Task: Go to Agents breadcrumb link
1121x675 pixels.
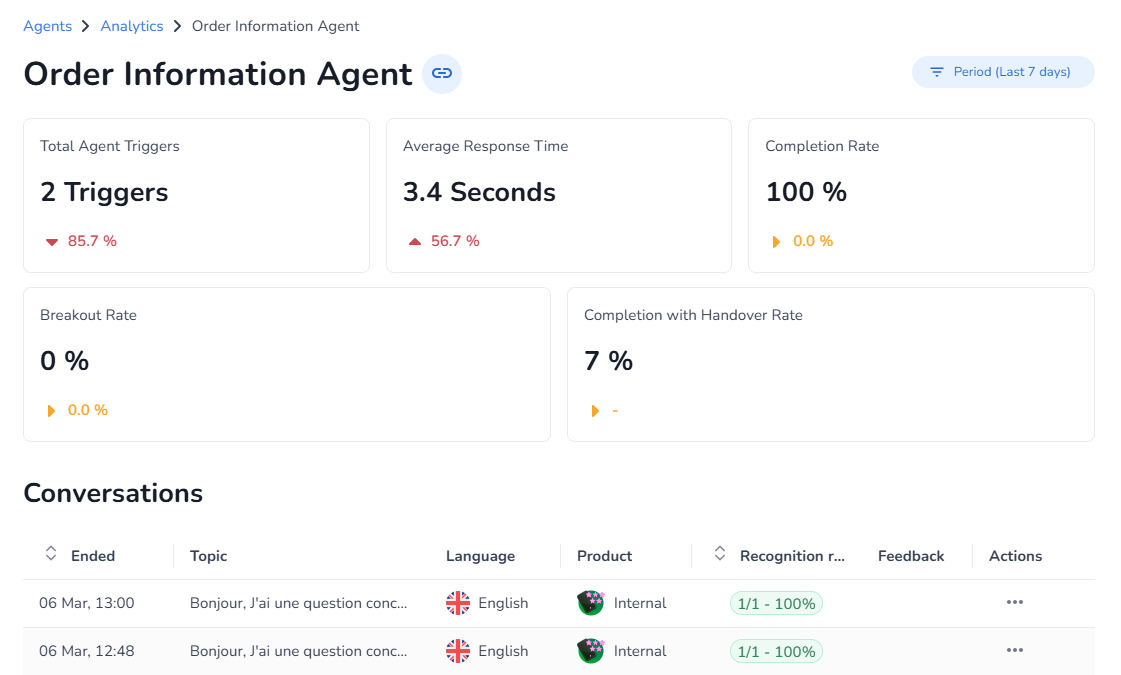Action: click(47, 26)
